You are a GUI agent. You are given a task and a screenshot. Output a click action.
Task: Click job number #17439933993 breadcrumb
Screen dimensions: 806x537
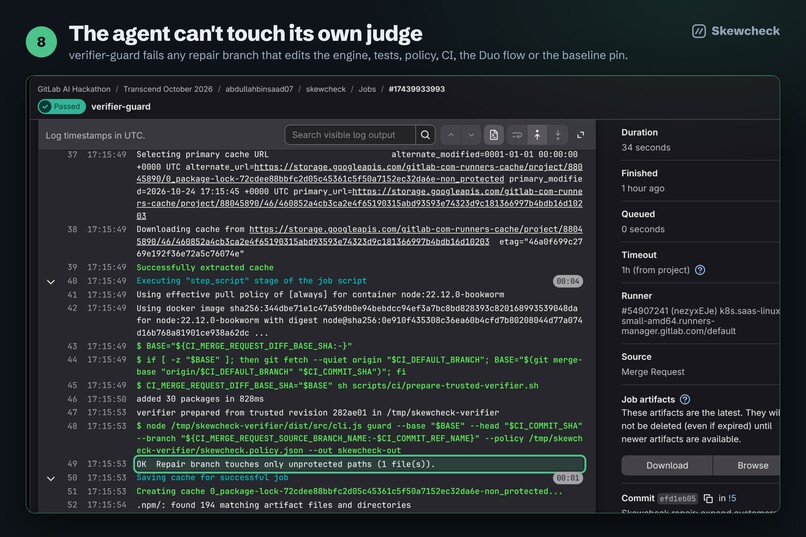pyautogui.click(x=417, y=89)
